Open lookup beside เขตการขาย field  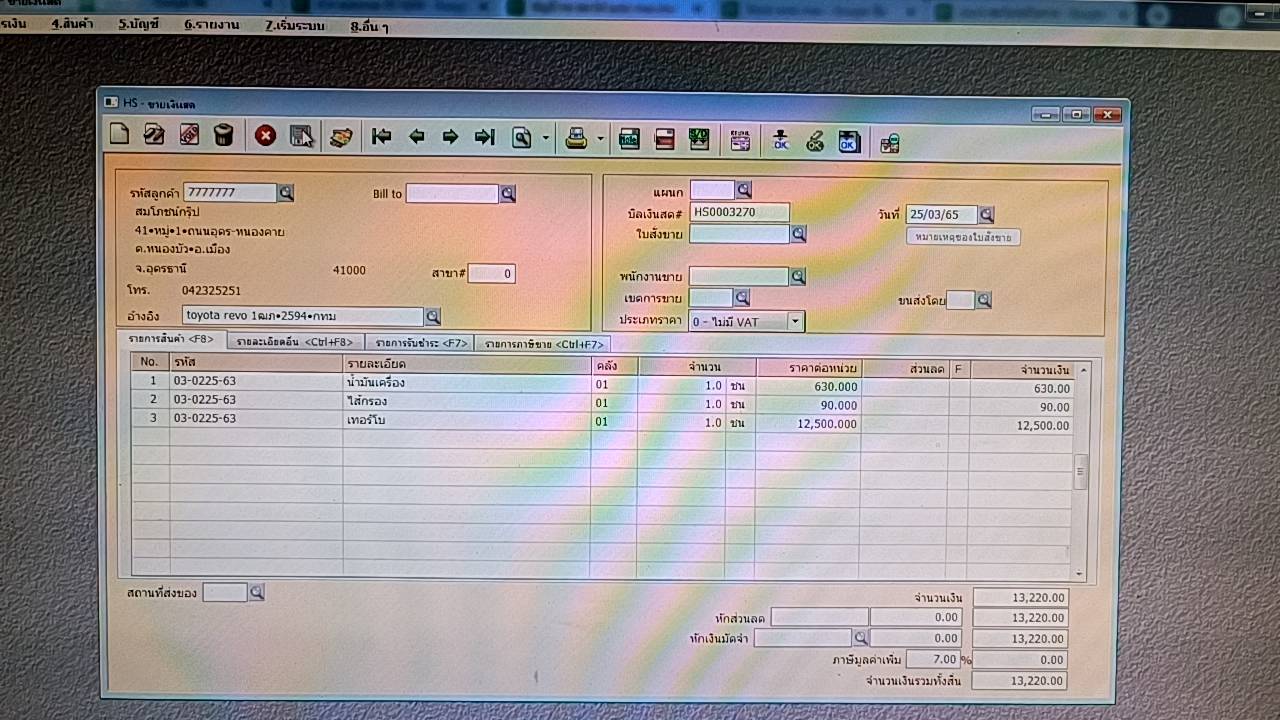click(741, 298)
